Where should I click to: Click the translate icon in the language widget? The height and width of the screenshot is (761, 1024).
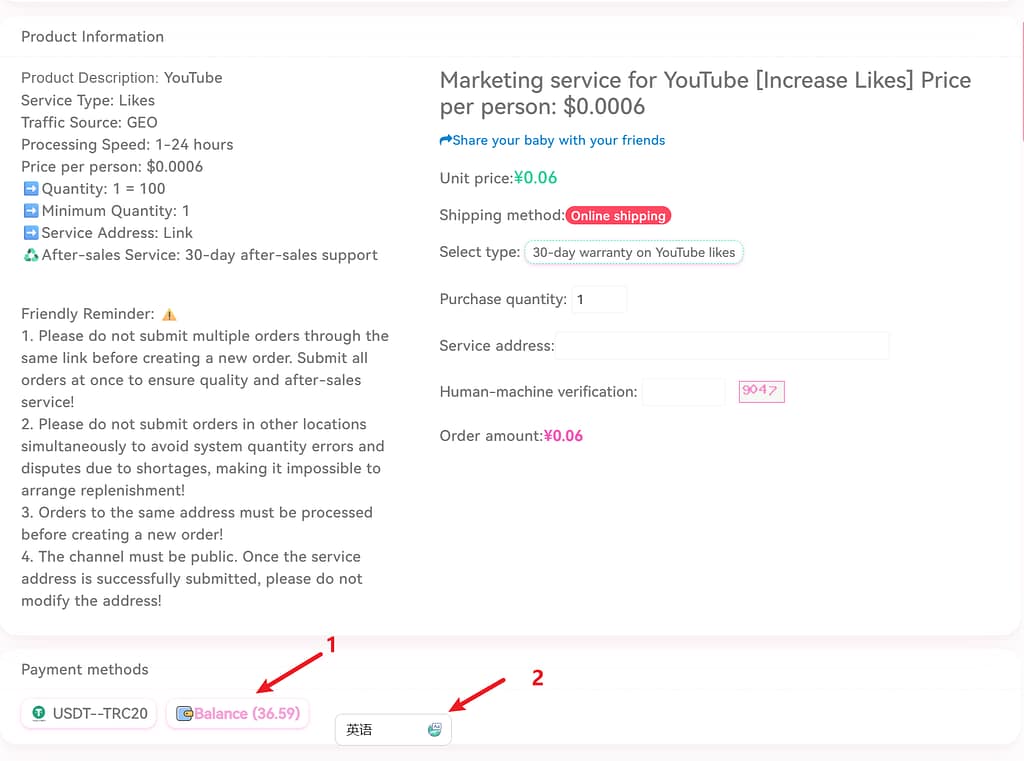[434, 730]
